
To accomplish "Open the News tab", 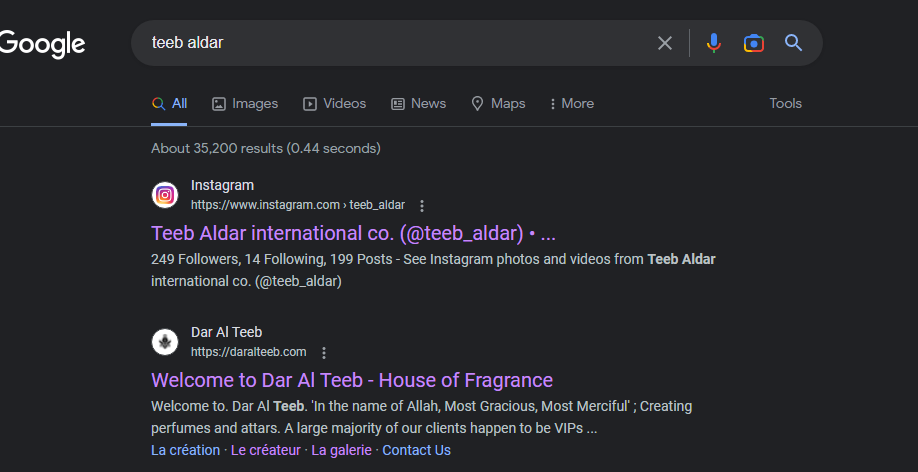I will point(419,104).
